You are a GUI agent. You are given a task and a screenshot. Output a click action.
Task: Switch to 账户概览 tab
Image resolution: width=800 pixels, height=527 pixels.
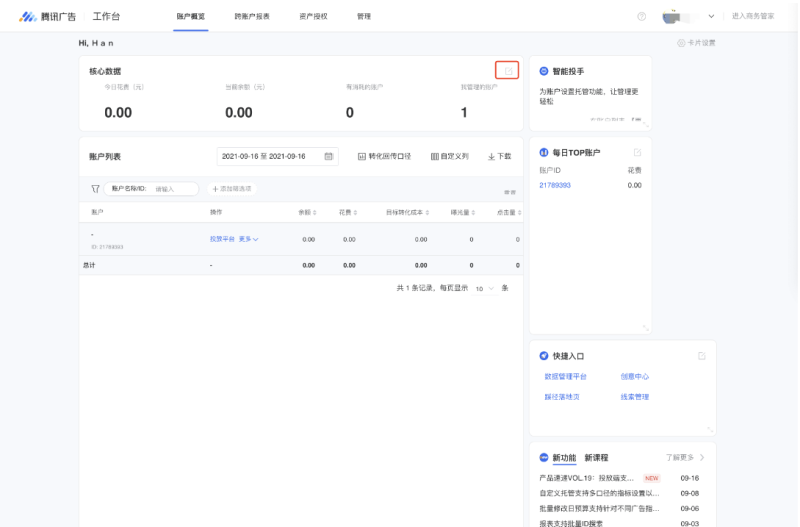[x=190, y=16]
